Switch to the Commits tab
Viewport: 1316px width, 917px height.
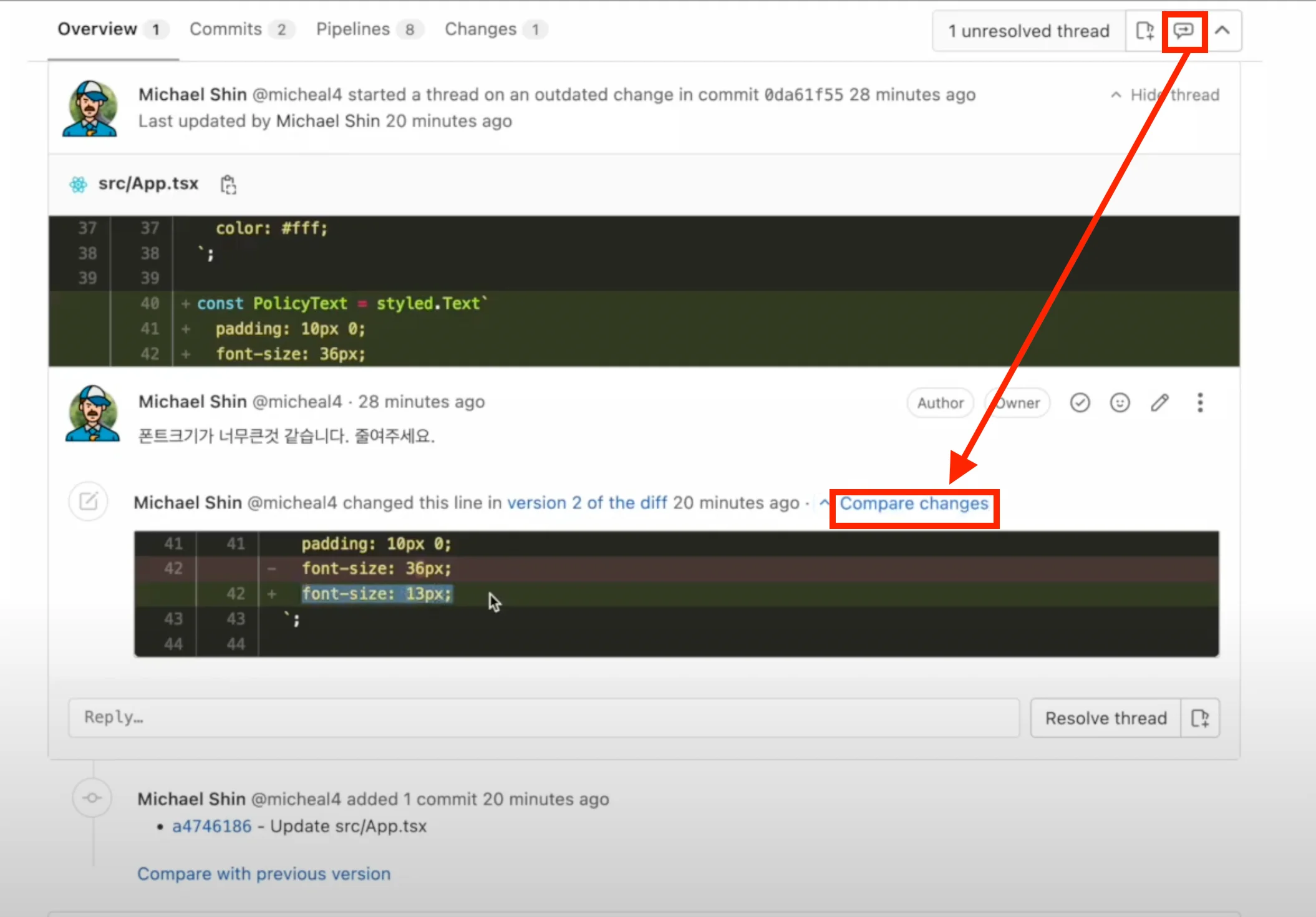click(226, 29)
